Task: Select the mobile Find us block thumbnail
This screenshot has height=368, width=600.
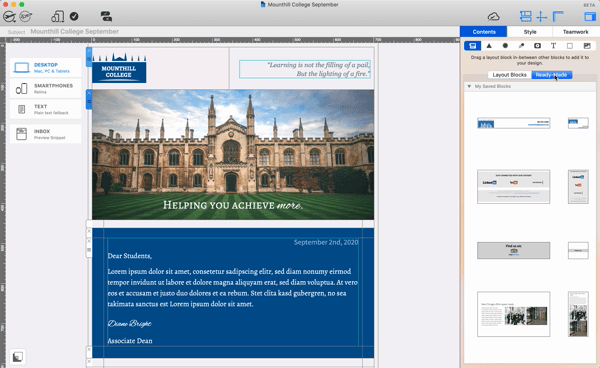Action: pos(578,250)
